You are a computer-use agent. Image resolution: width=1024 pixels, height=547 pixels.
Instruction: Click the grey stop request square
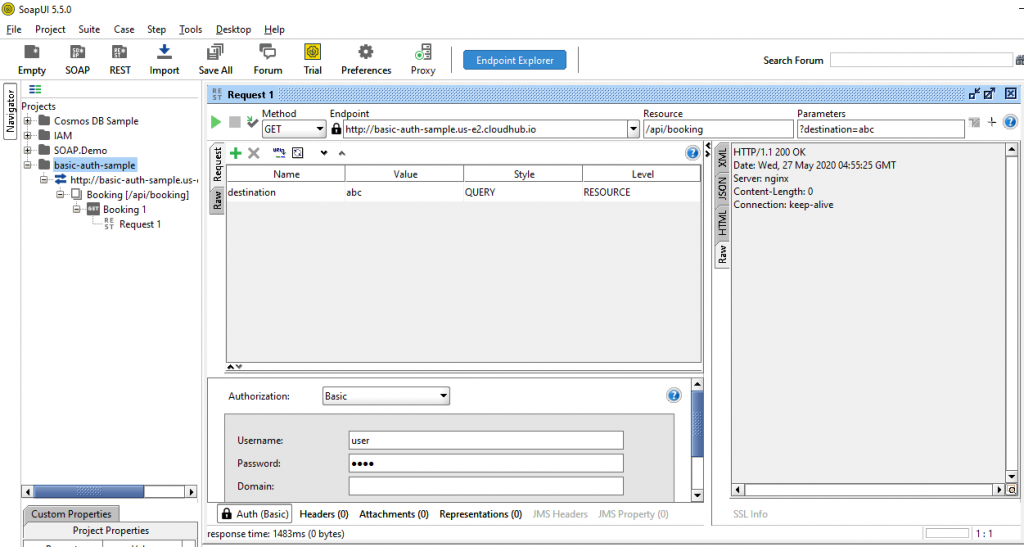(x=234, y=122)
